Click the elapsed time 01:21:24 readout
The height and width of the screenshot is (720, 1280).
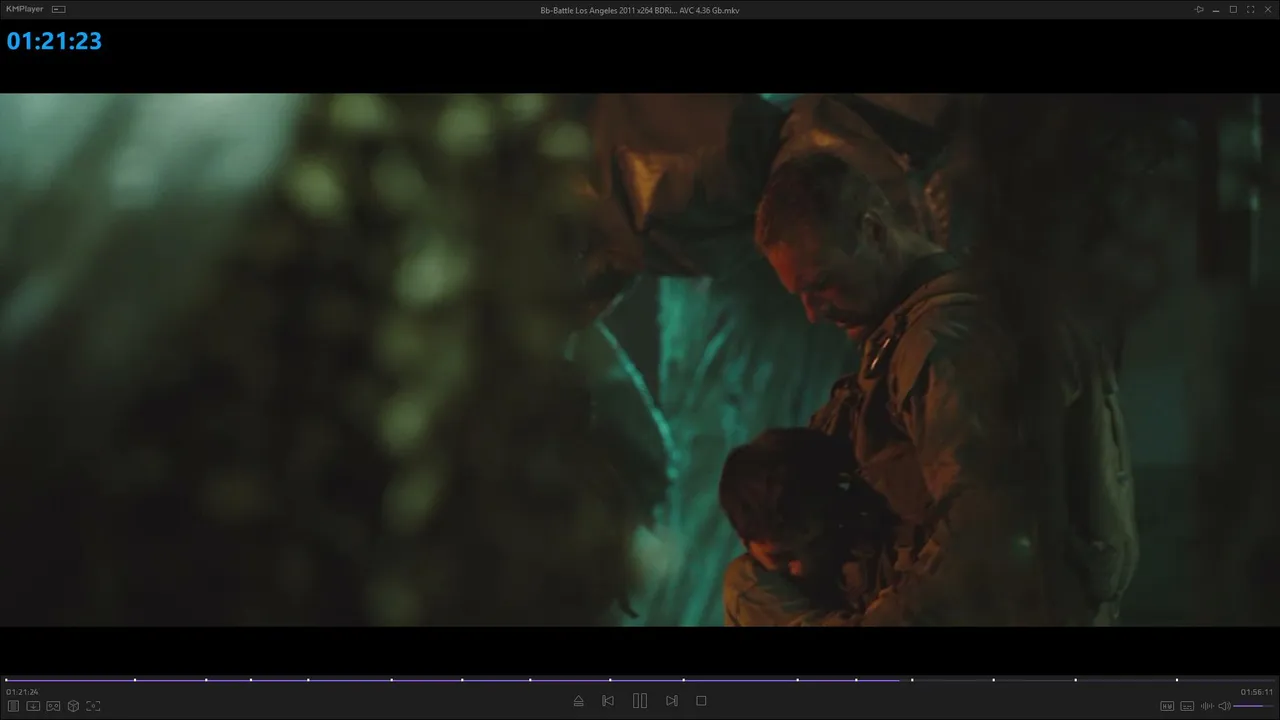coord(22,692)
